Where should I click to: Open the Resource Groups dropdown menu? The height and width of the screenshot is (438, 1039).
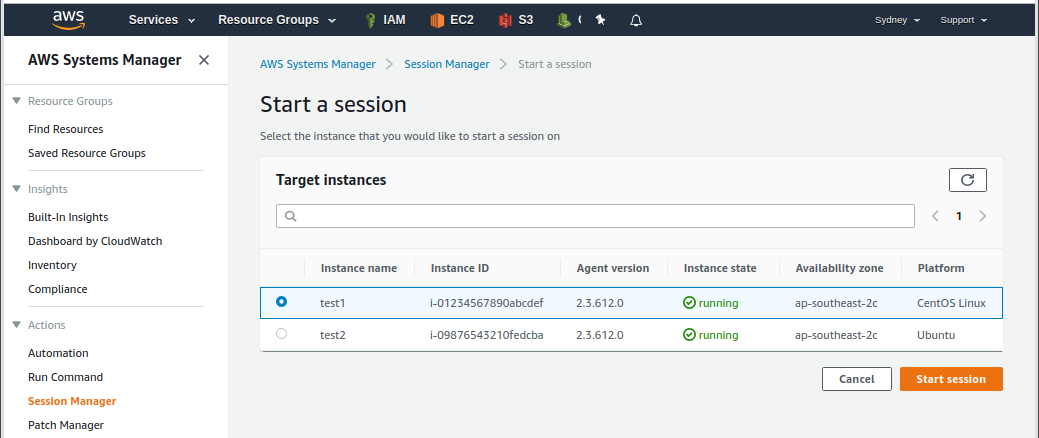pos(276,20)
